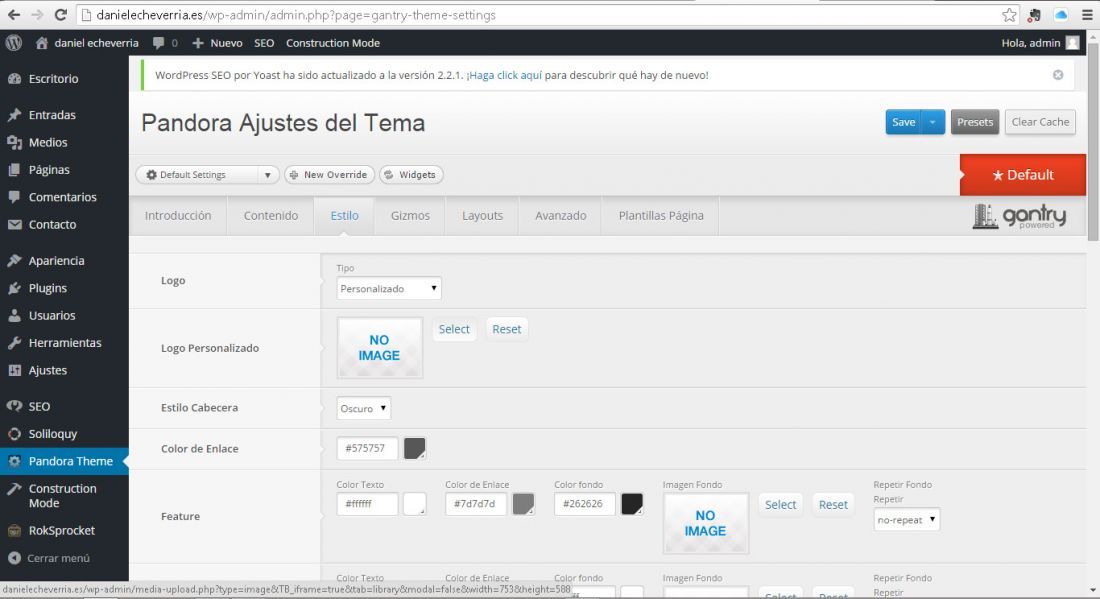This screenshot has height=599, width=1100.
Task: Follow the Haga click aquí link
Action: tap(505, 75)
